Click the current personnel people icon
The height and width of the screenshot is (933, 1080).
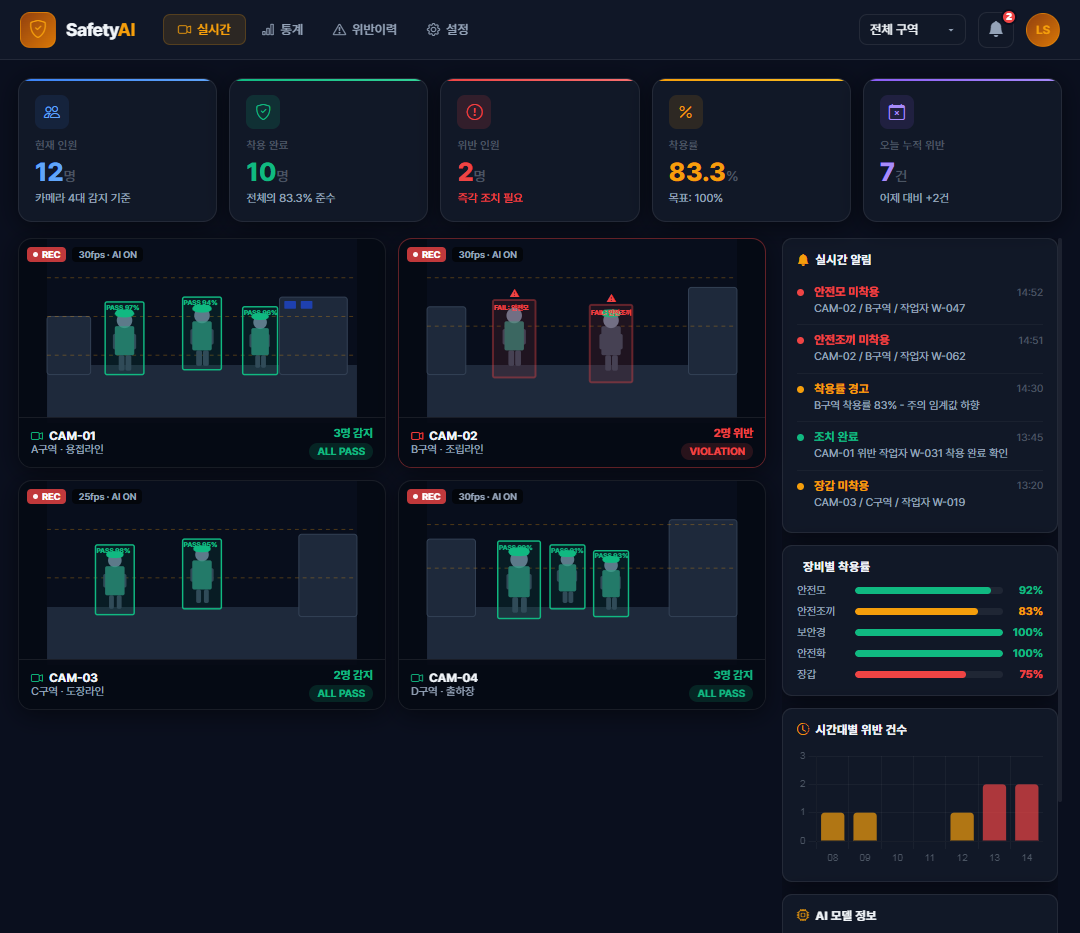[52, 112]
